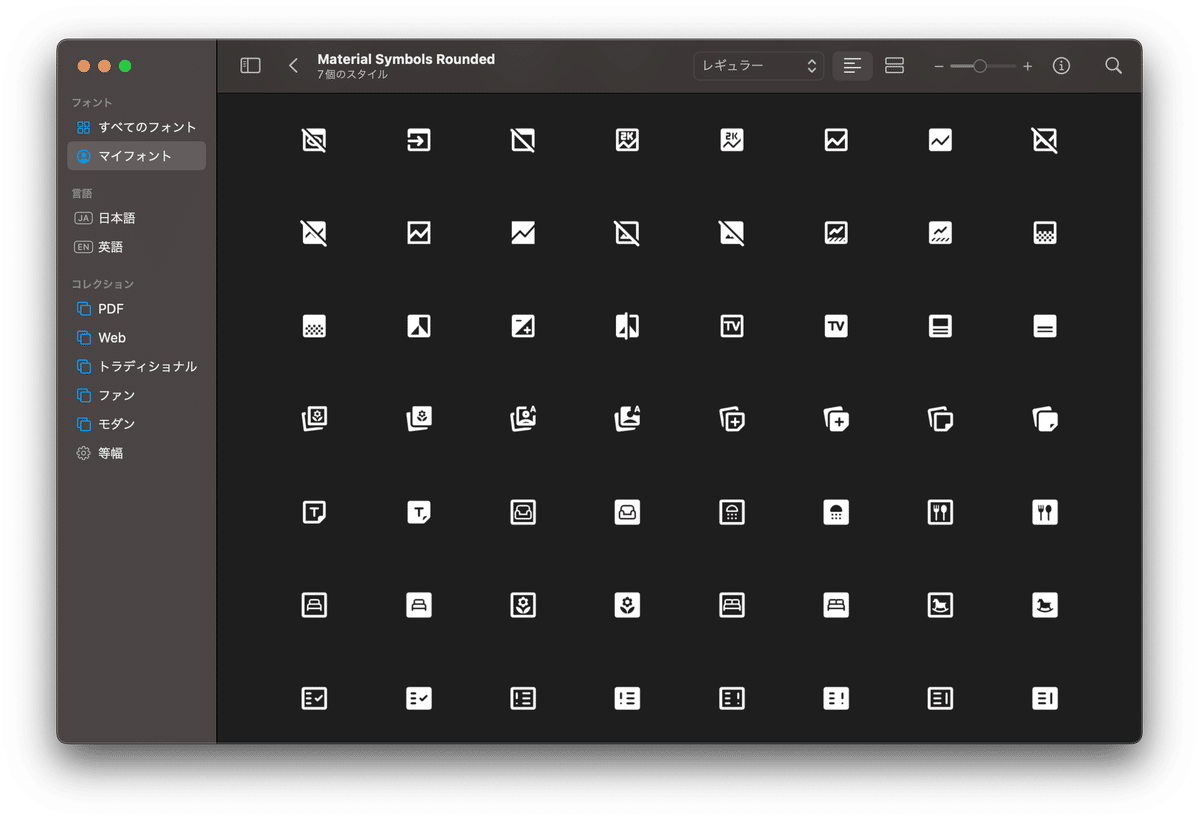Choose the contrast triangle glyph left of the exposure glyph

[419, 326]
